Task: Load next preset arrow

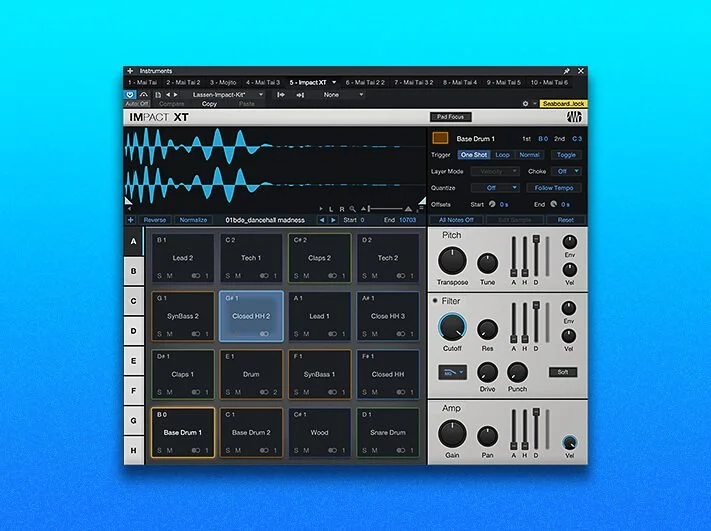Action: pyautogui.click(x=176, y=95)
